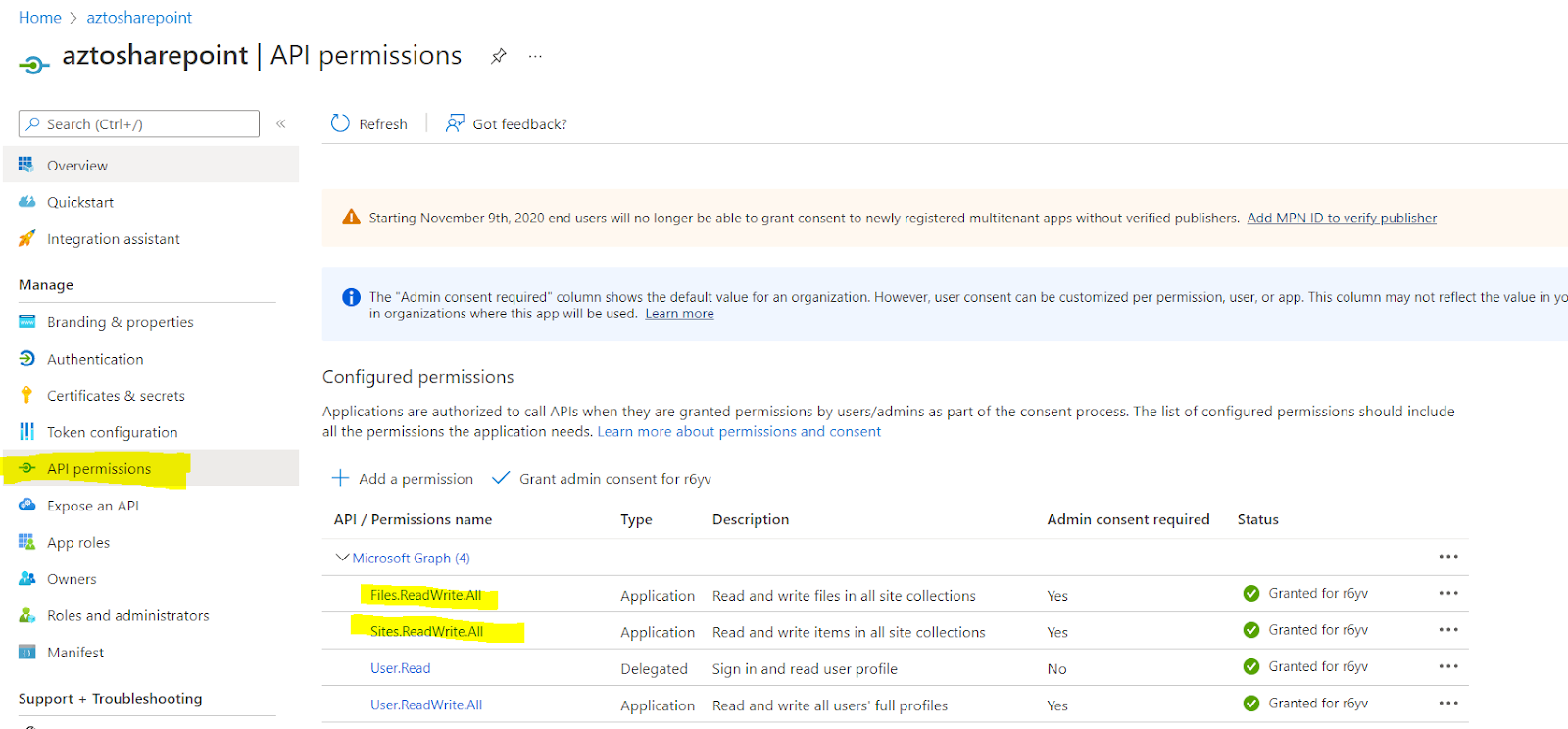Screen dimensions: 1568x729
Task: Open Sites.ReadWrite.All permission
Action: click(427, 631)
